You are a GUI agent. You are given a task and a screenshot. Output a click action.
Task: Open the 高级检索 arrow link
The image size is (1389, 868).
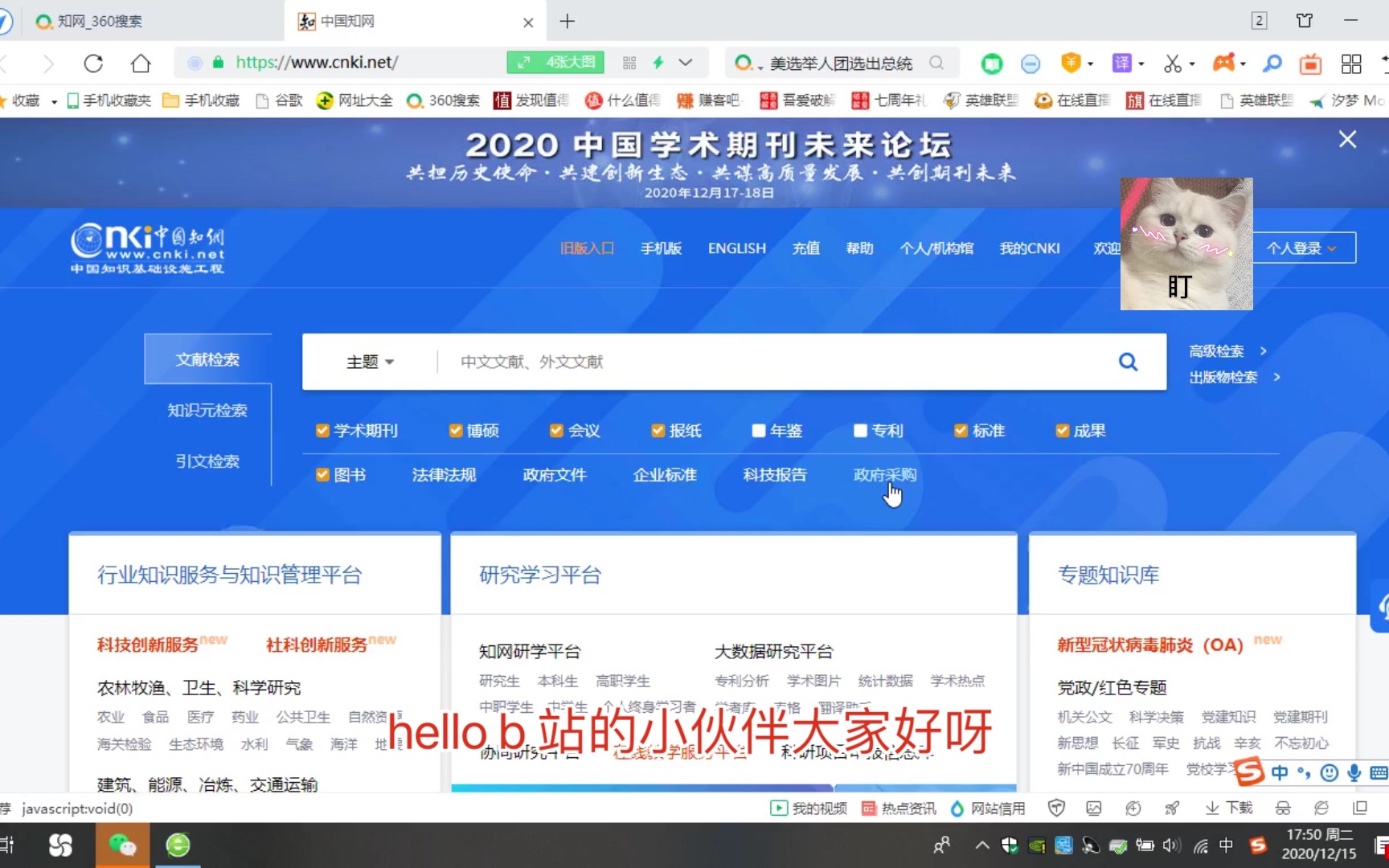tap(1264, 351)
